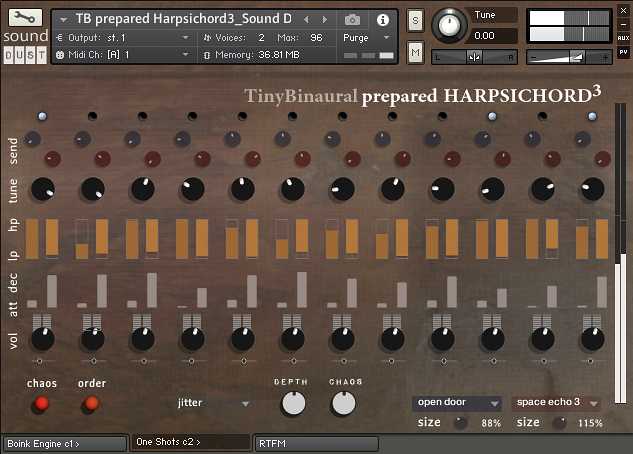Click the second channel lp filter bar
Screen dimensions: 633x454
(102, 237)
